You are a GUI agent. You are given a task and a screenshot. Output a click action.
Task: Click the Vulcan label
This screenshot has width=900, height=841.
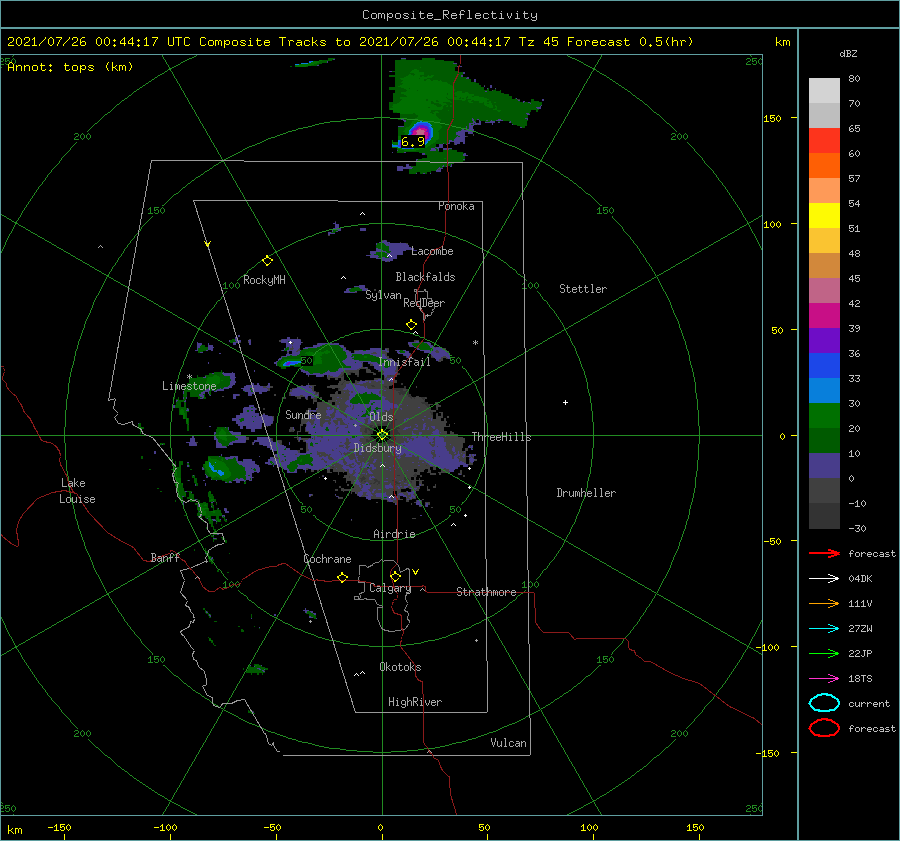[509, 743]
